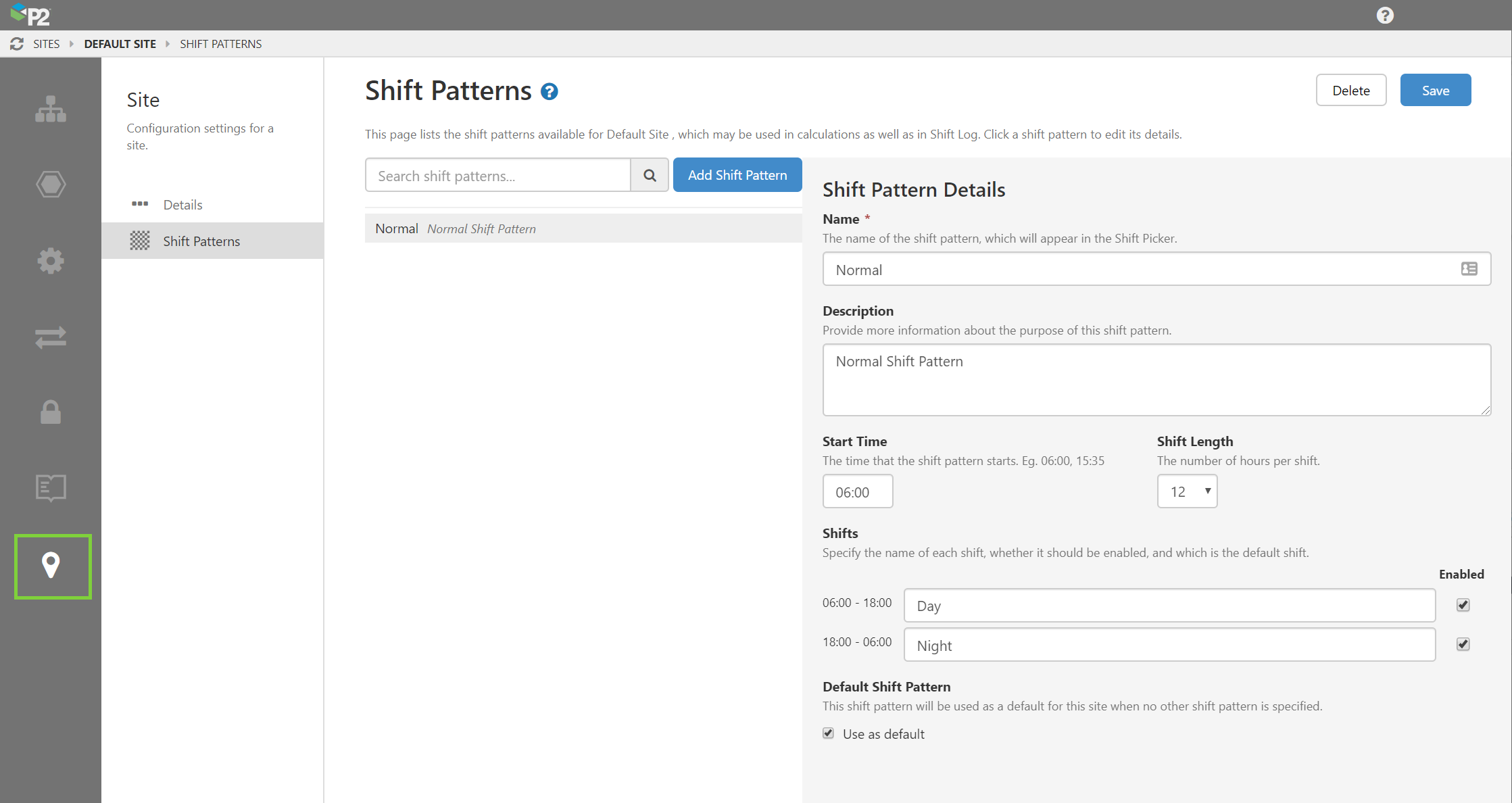Disable the Day shift Enabled checkbox
Screen dimensions: 1512x803
click(1463, 605)
